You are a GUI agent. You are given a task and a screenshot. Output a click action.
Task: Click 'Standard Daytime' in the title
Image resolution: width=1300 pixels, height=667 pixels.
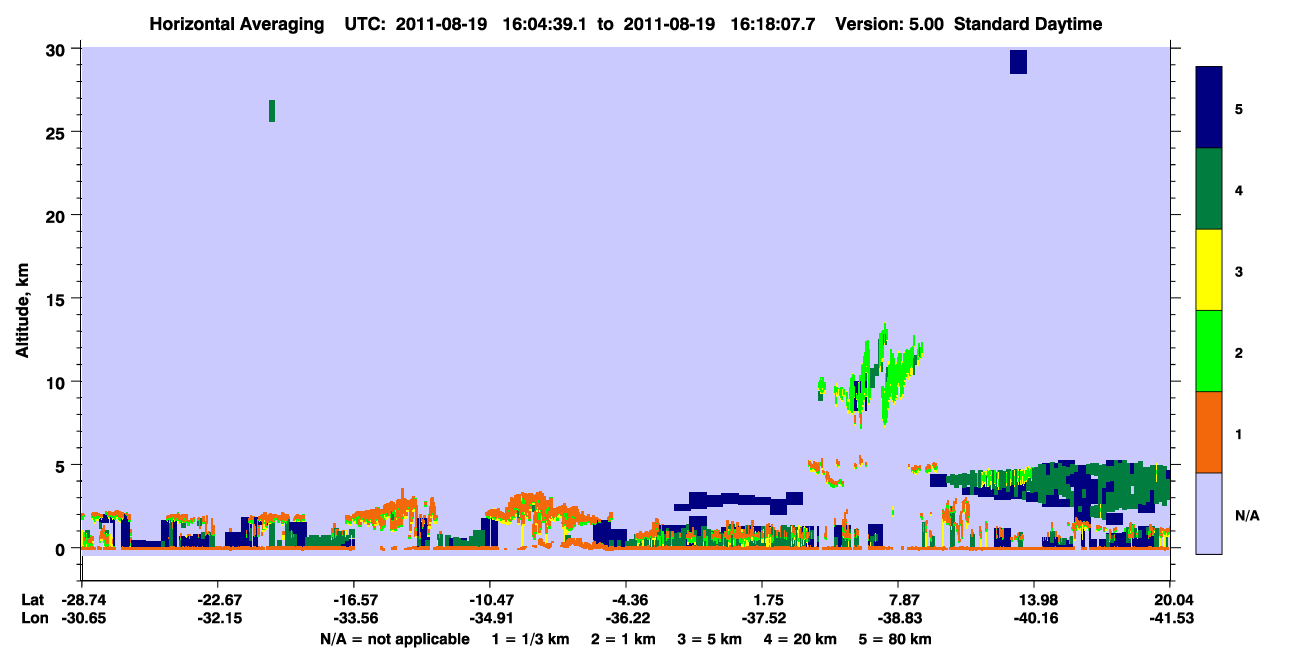point(1028,24)
